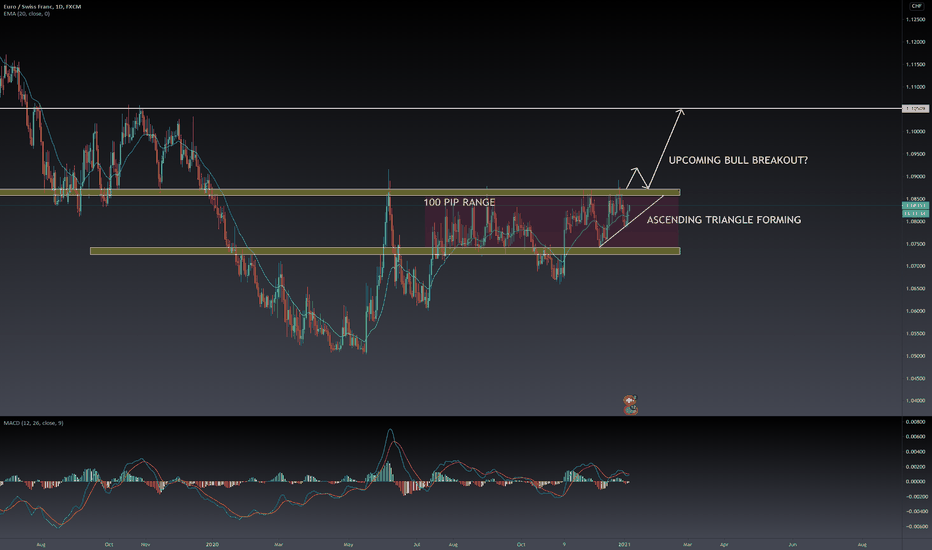This screenshot has width=932, height=550.
Task: Click the lower teal event marker icon
Action: 630,408
